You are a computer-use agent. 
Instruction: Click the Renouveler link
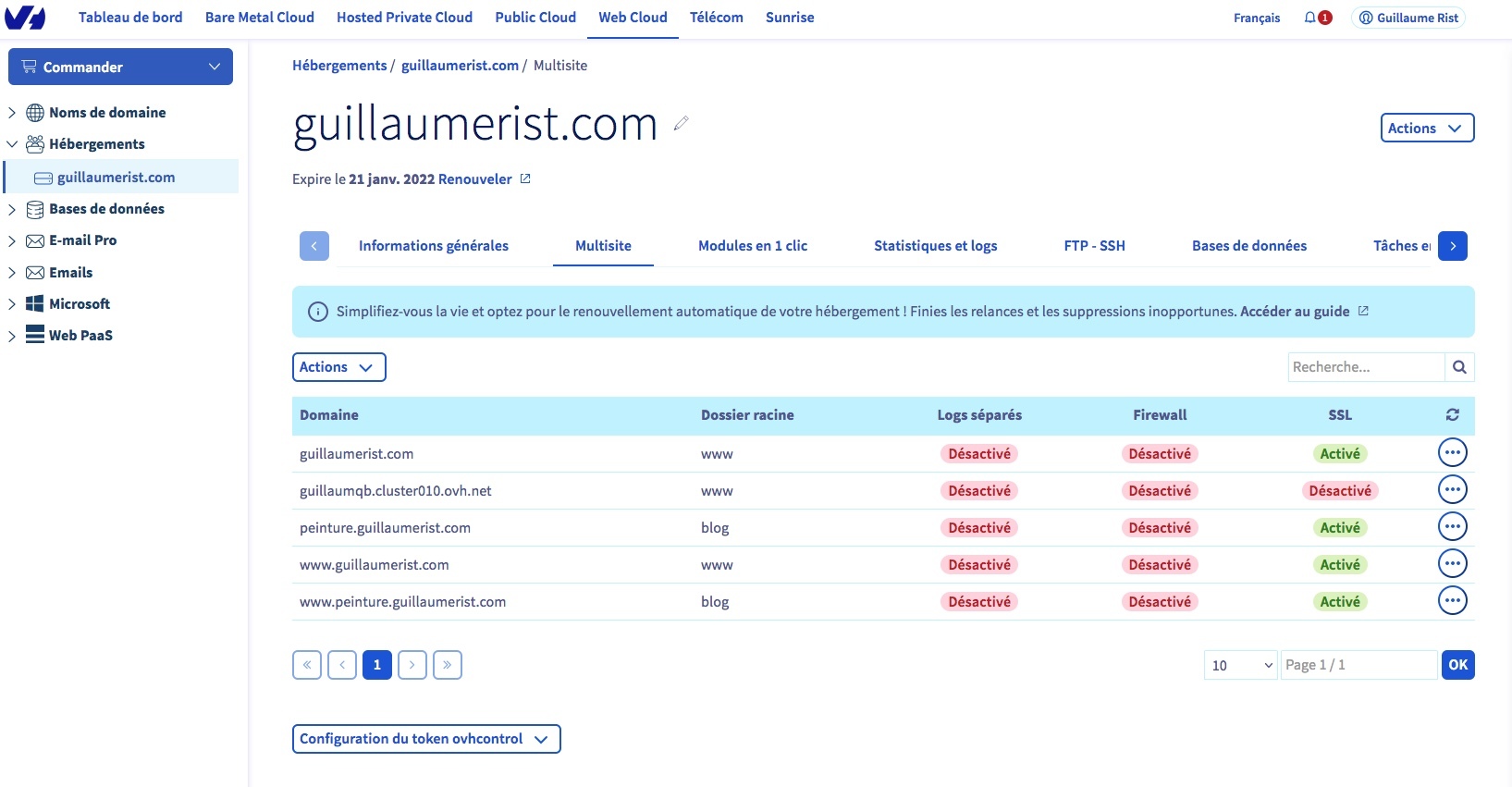[x=475, y=179]
